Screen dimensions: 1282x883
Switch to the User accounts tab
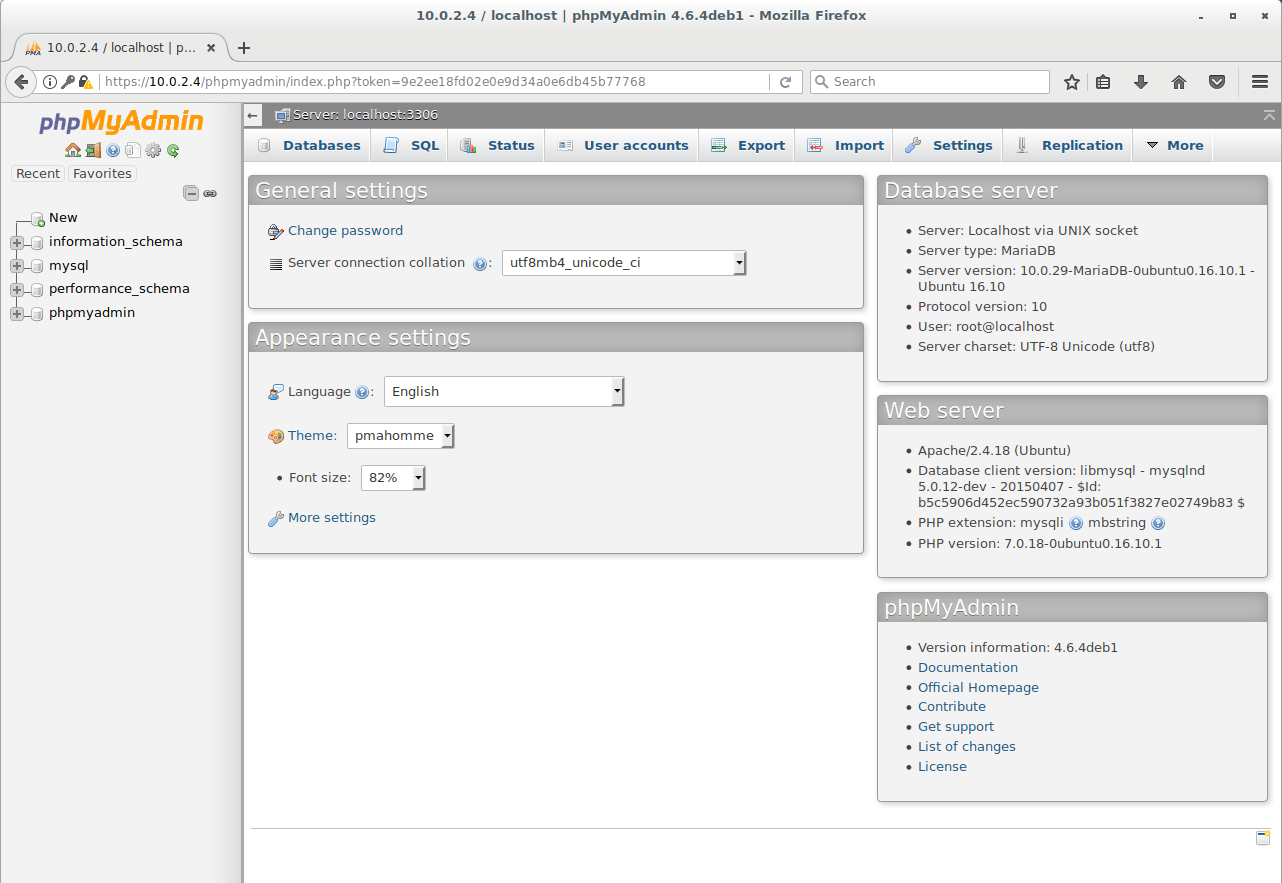[x=623, y=145]
